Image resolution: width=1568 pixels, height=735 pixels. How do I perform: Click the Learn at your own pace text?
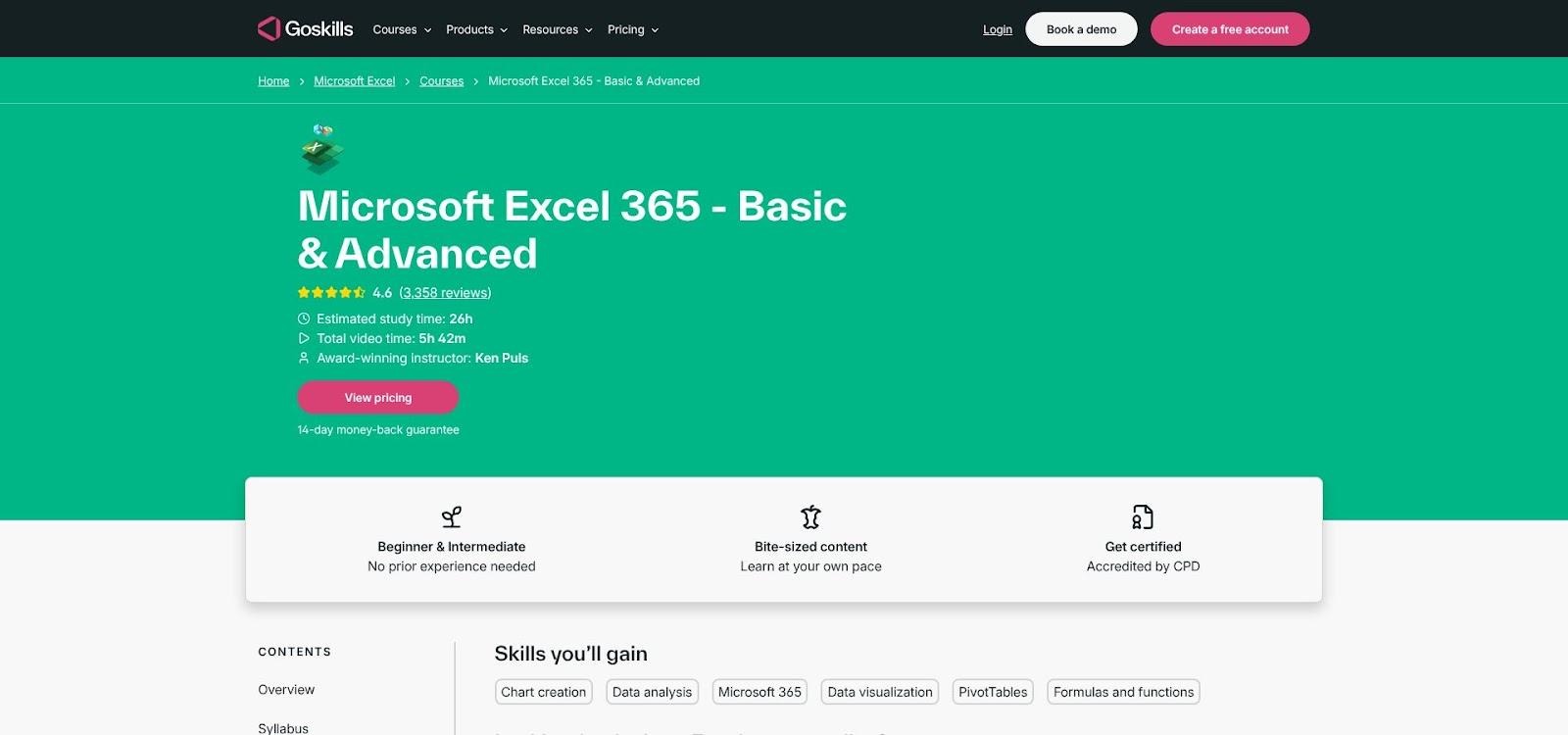point(811,566)
